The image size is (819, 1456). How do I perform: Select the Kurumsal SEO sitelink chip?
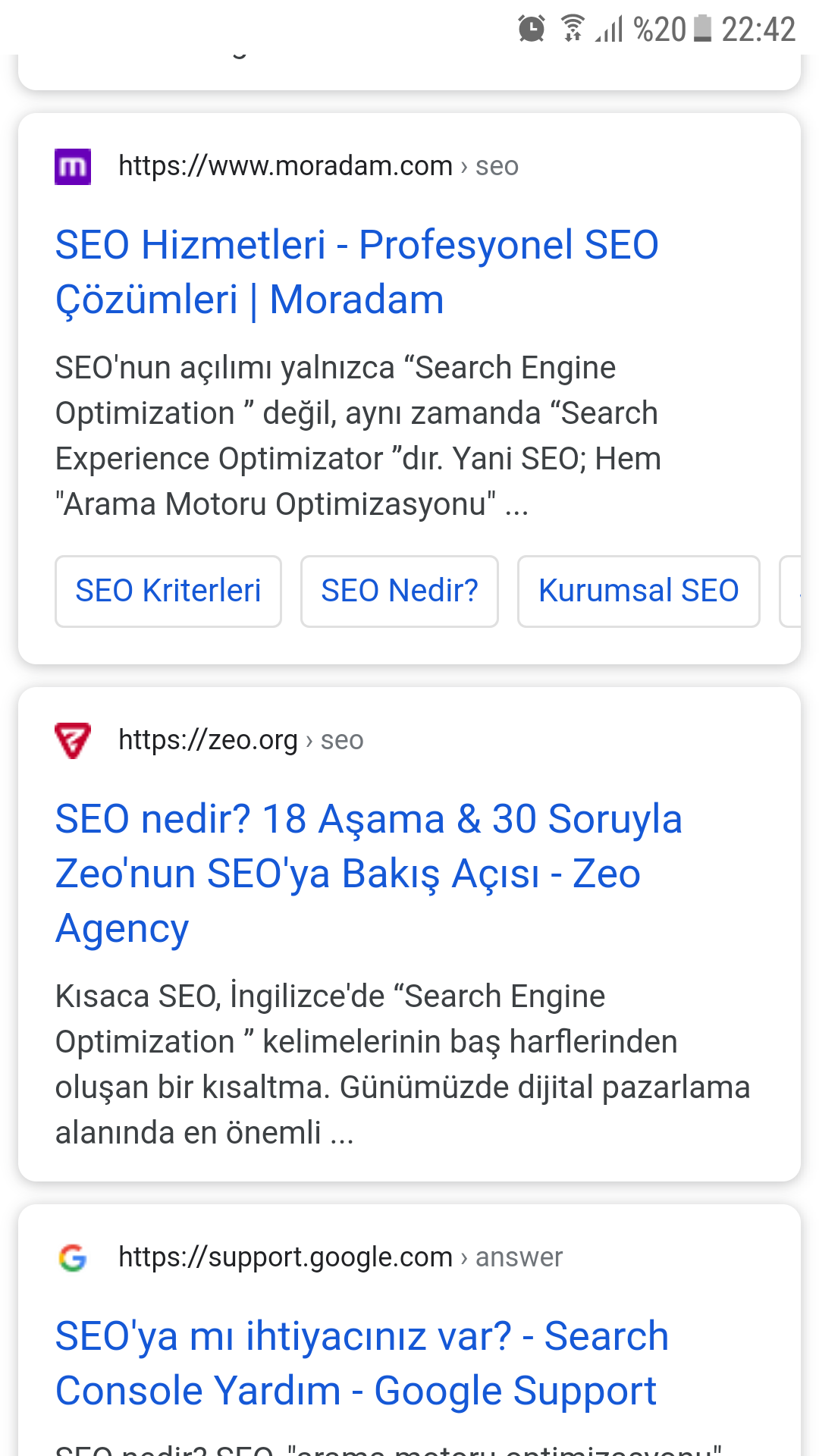639,591
